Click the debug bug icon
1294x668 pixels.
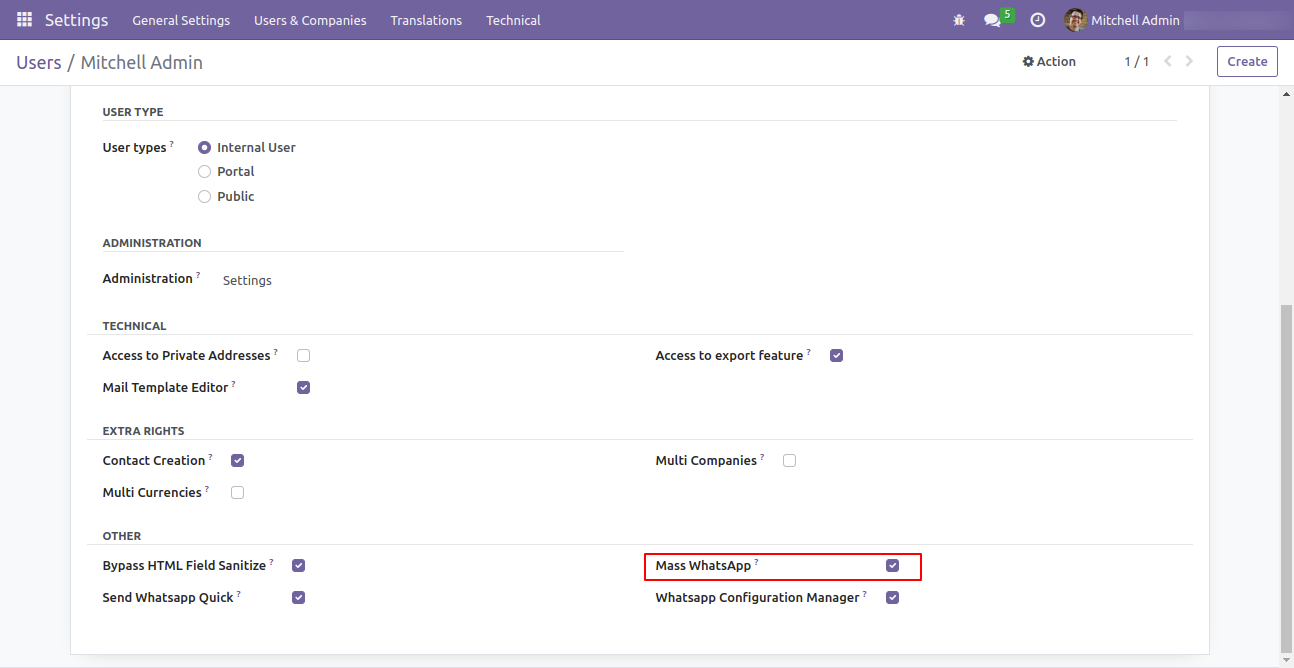coord(959,20)
